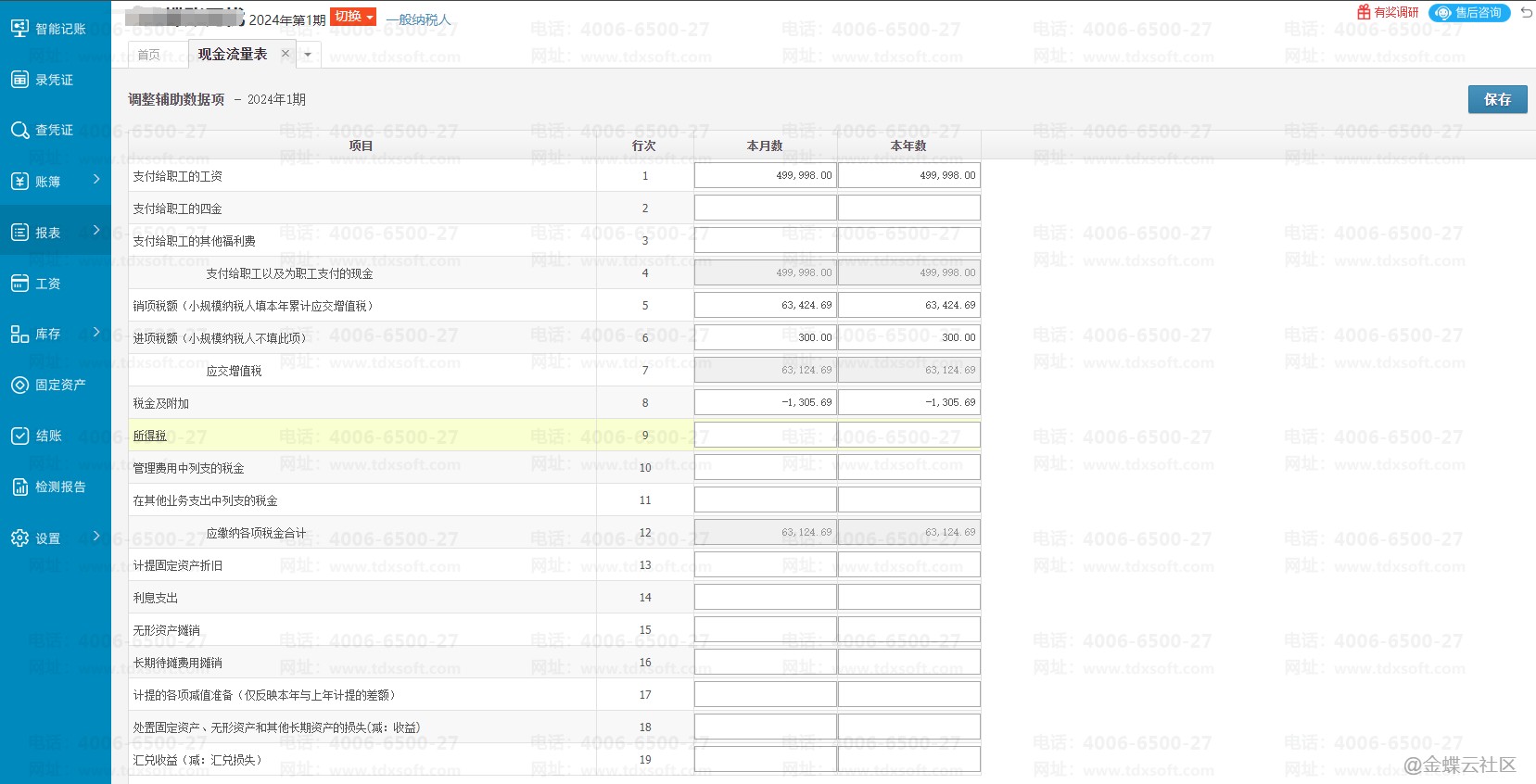Click the 售后咨询 support icon button

coord(1469,13)
